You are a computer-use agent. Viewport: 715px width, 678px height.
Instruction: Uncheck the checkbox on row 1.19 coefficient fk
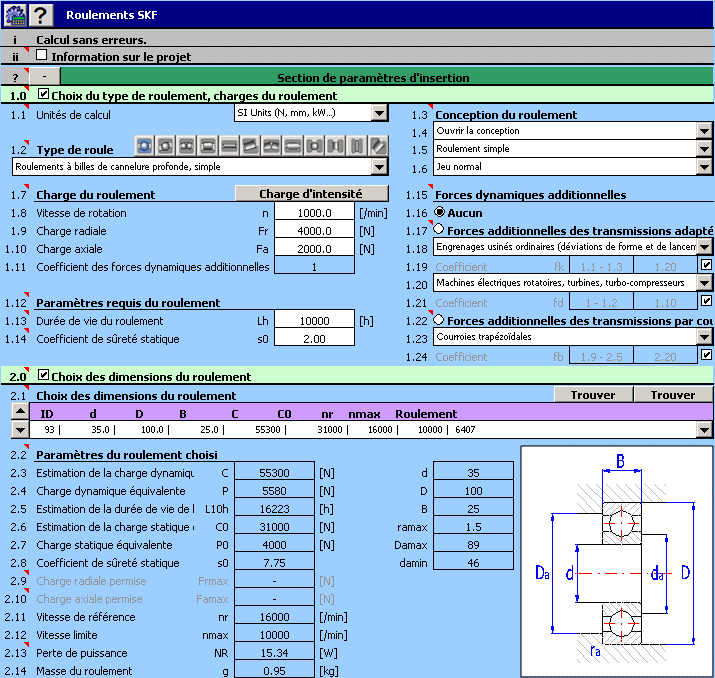point(706,264)
